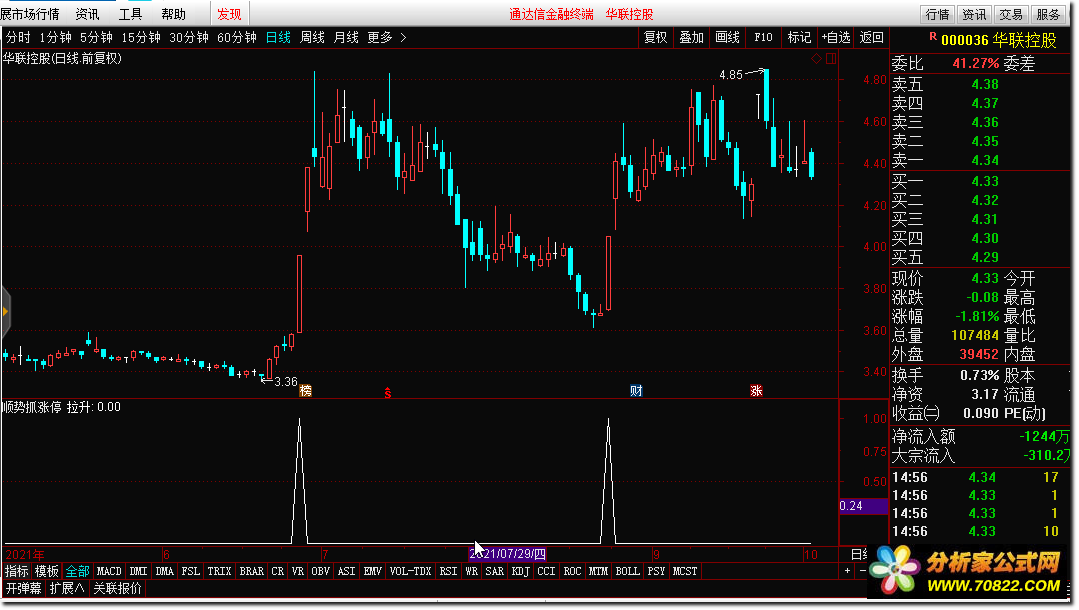Click 卖一 price 4.34
1079x610 pixels.
tap(985, 160)
